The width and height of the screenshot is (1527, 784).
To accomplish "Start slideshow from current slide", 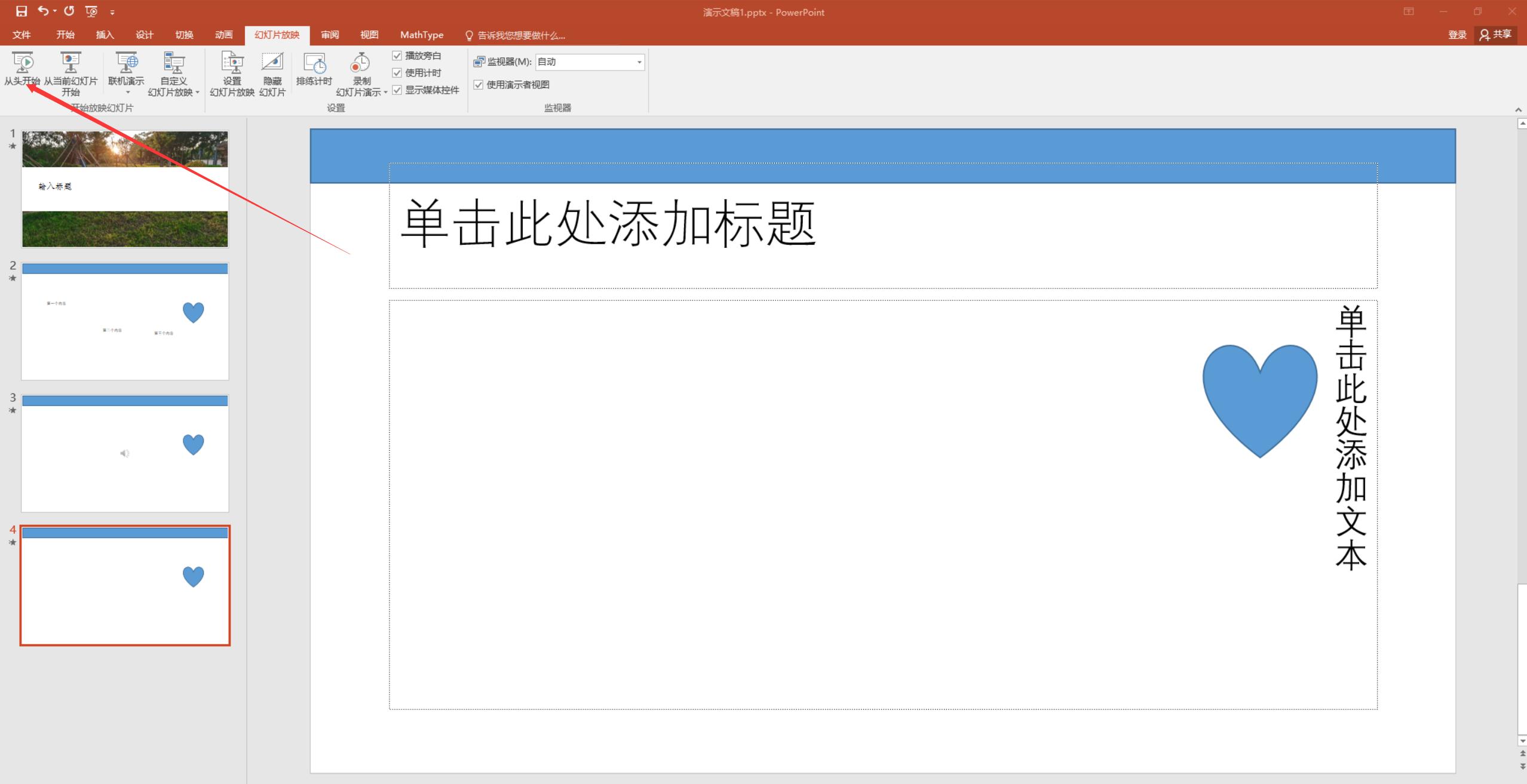I will click(70, 62).
